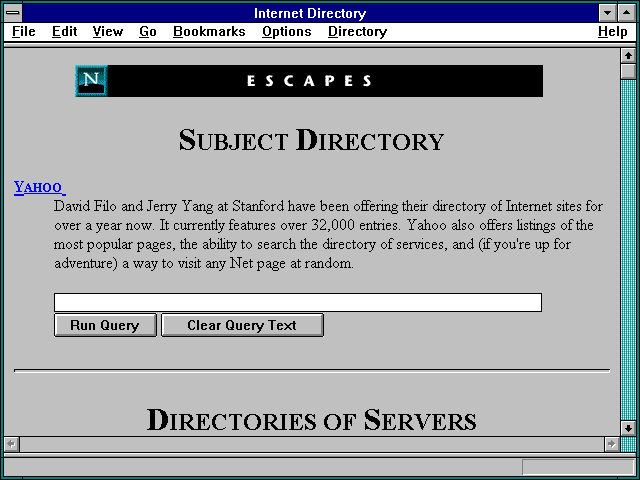Open the Help menu
The image size is (640, 480).
tap(612, 31)
